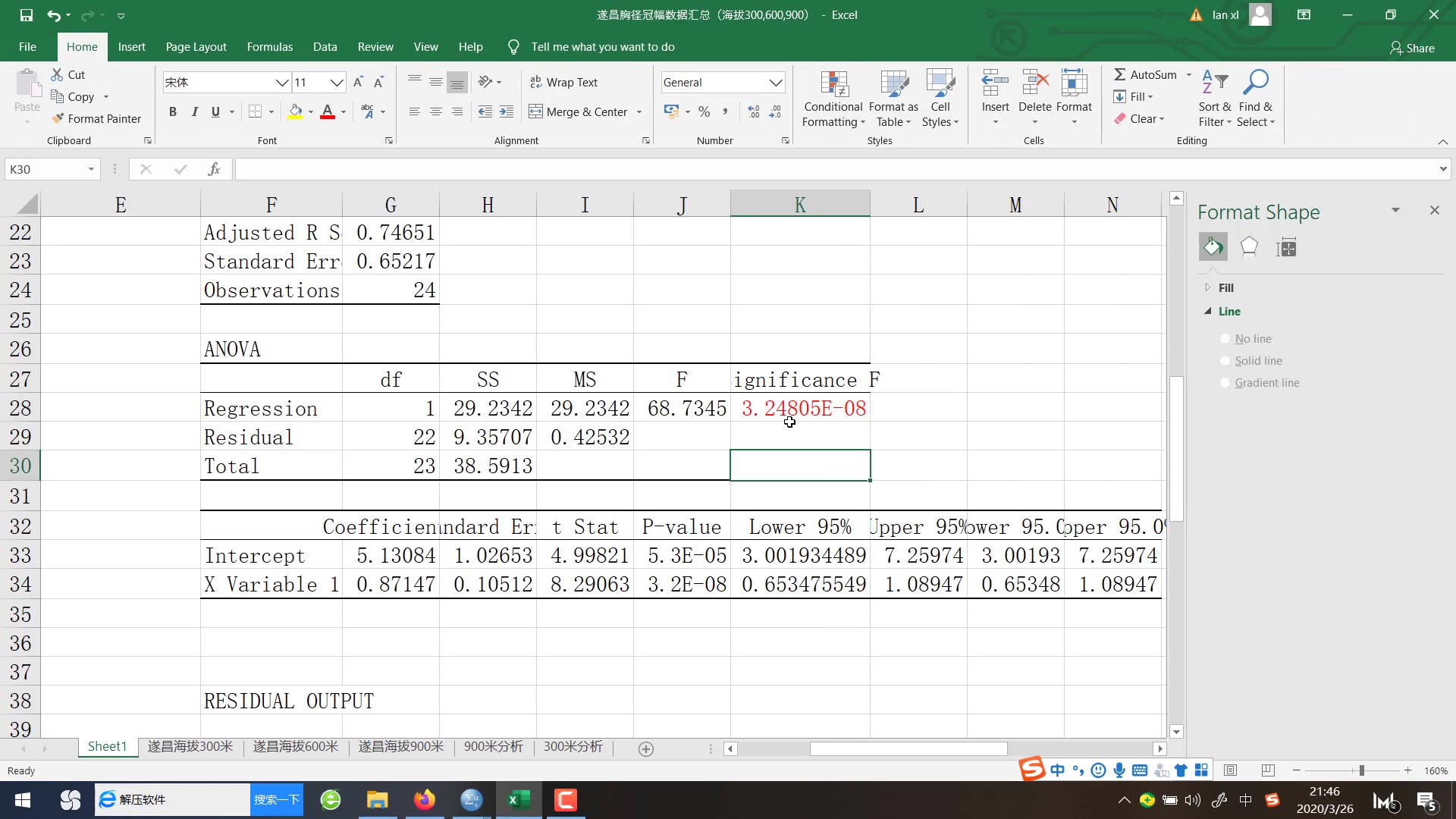Open the General number format dropdown
The image size is (1456, 819).
[775, 83]
